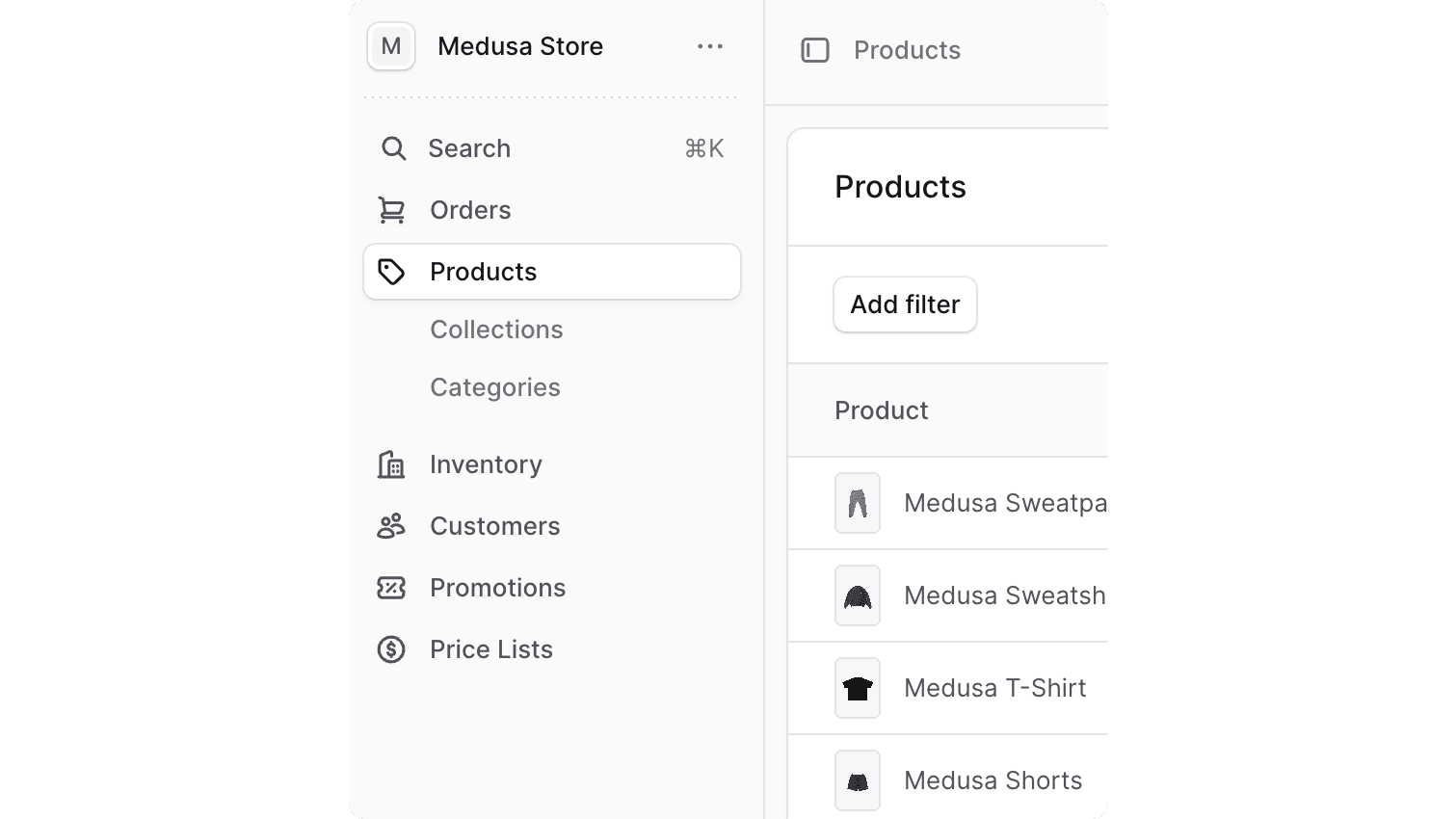Click the Price Lists dollar icon
Viewport: 1456px width, 819px height.
tap(391, 648)
